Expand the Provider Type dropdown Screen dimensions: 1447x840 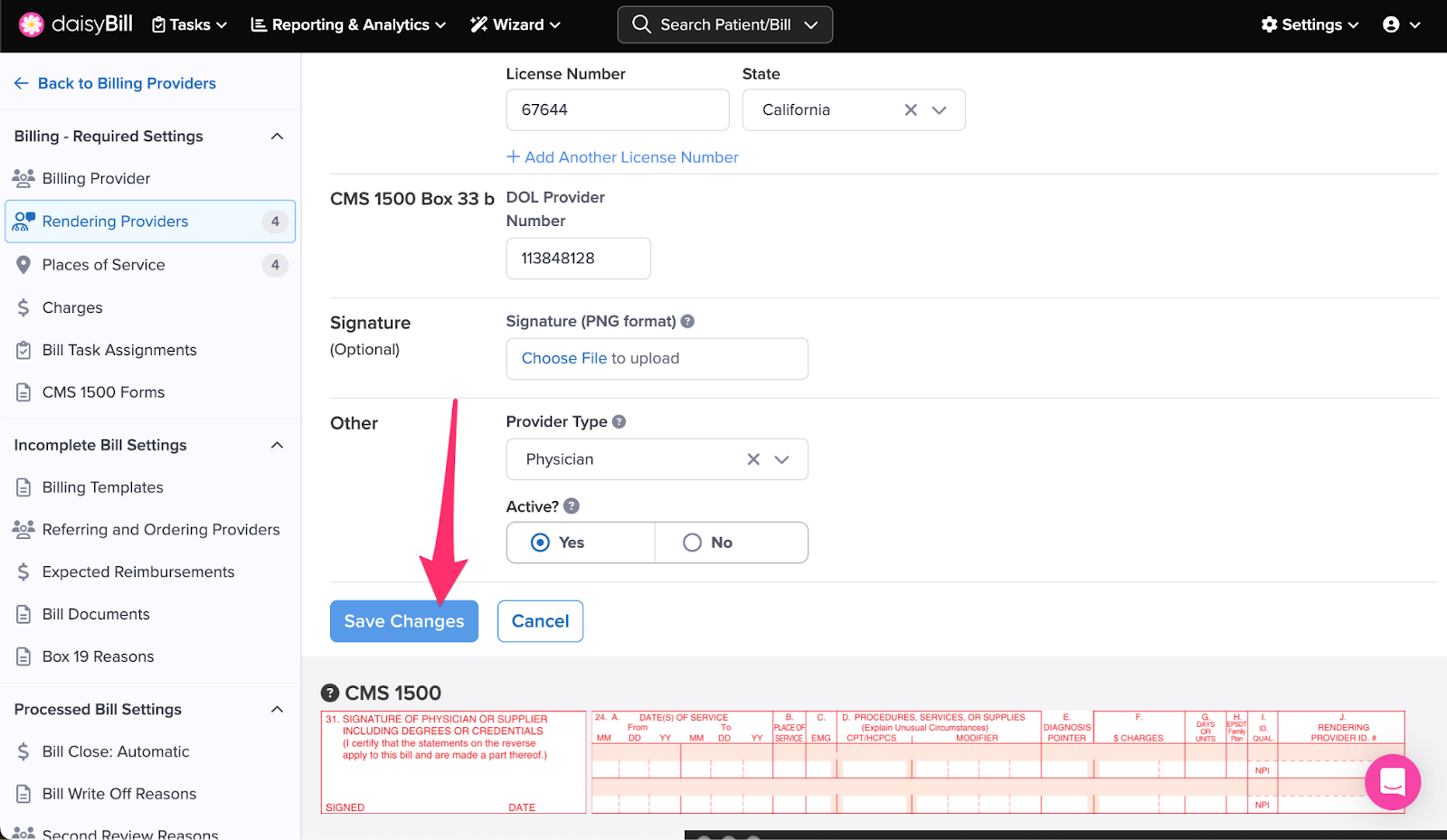[x=782, y=459]
